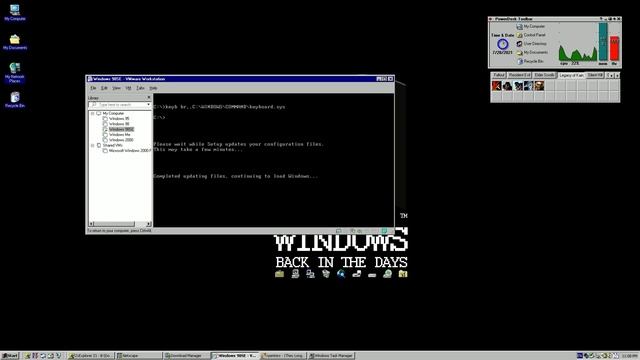
Task: Click Windows 98SE VMware taskbar button
Action: tap(234, 356)
